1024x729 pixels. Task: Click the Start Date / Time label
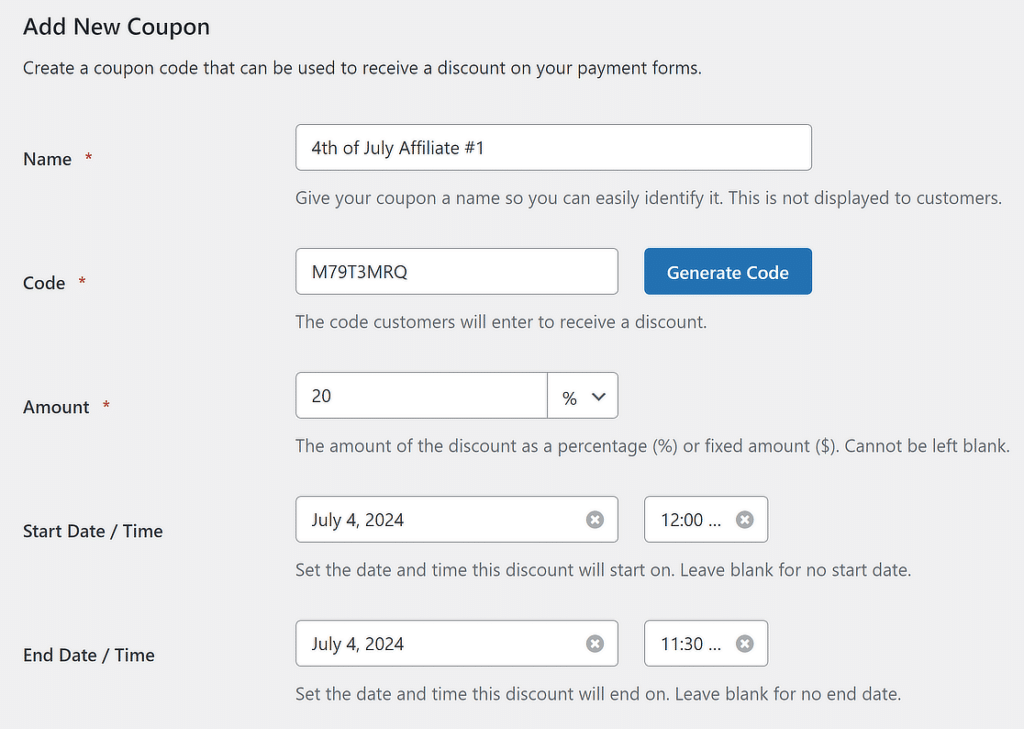(x=92, y=531)
